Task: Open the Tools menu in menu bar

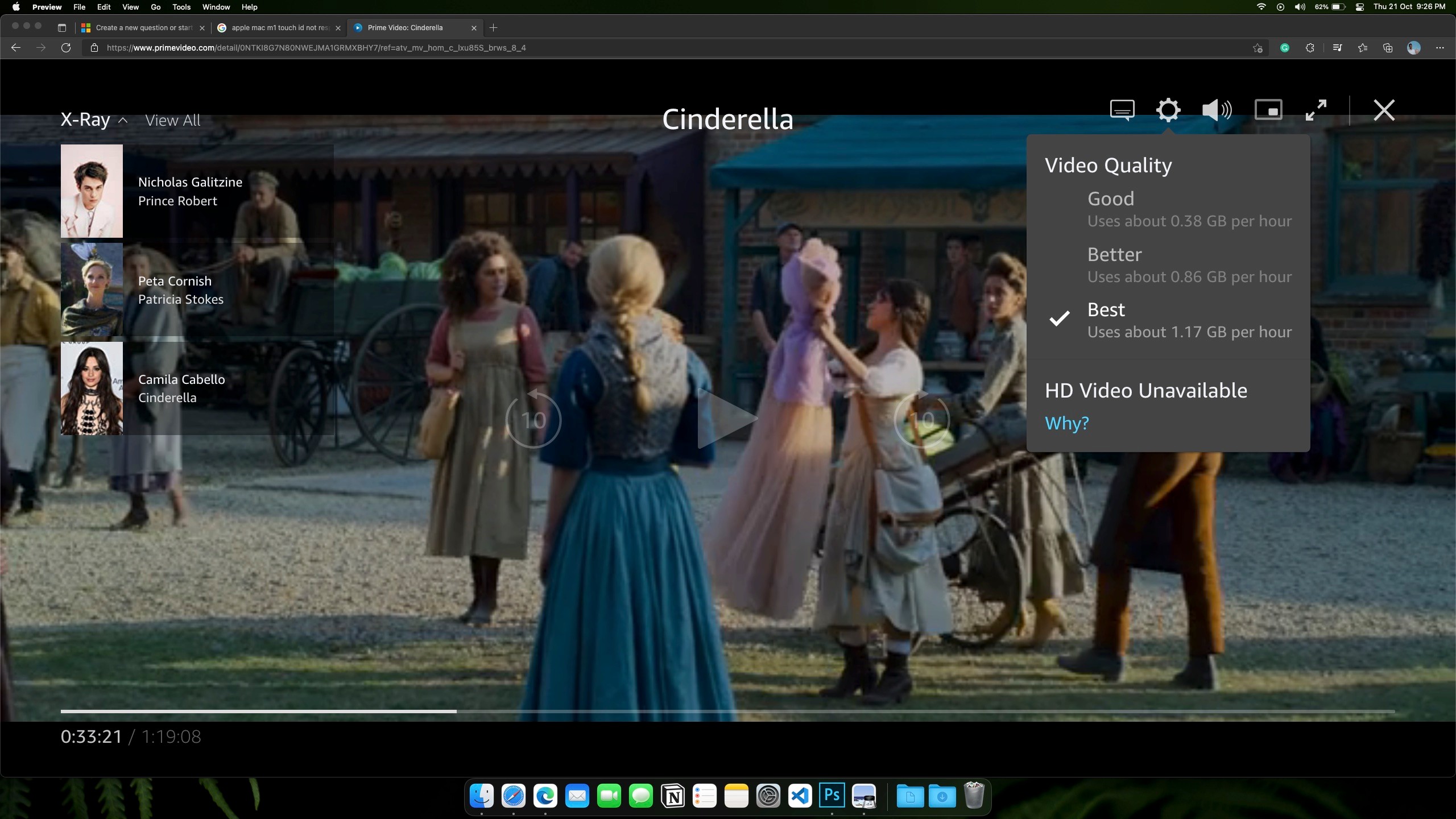Action: 181,7
